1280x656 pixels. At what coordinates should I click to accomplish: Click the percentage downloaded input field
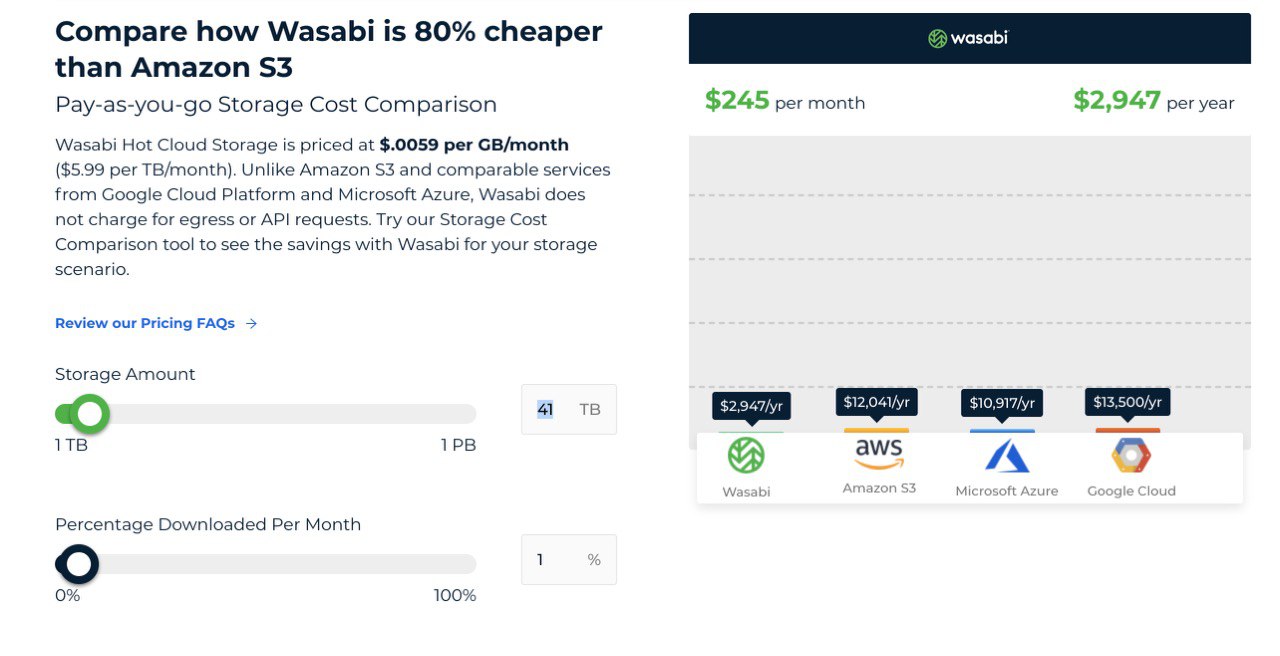[569, 560]
